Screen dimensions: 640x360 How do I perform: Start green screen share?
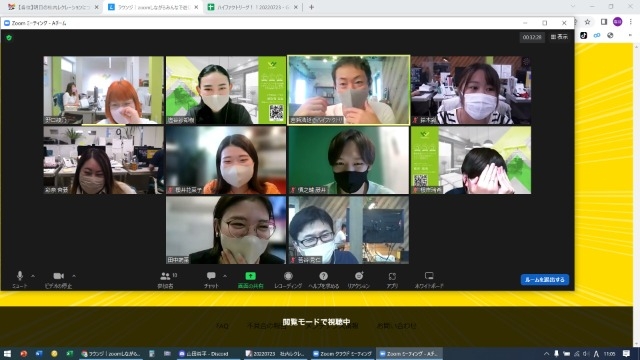point(251,279)
